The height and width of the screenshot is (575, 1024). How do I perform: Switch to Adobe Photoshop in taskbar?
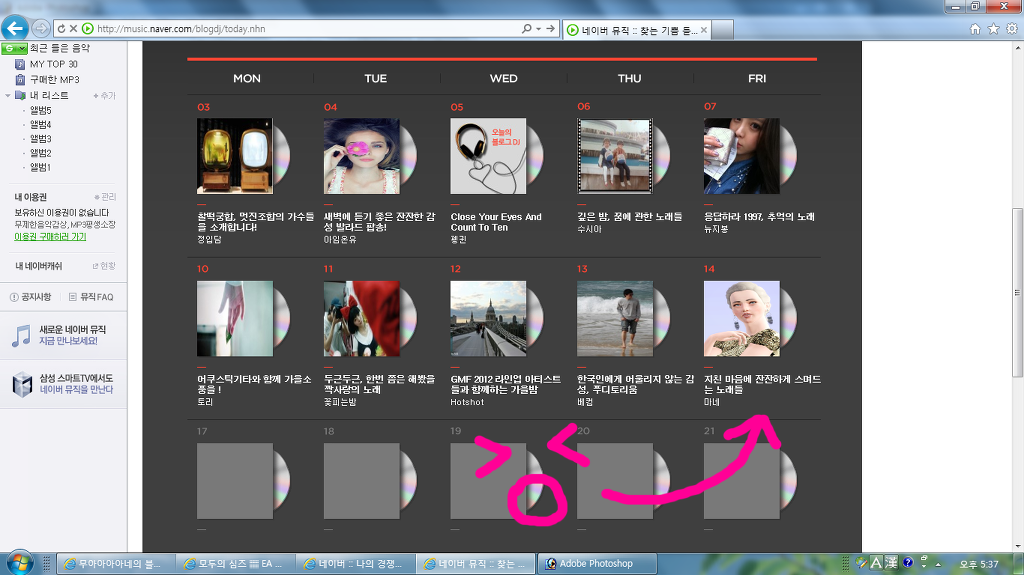[596, 563]
